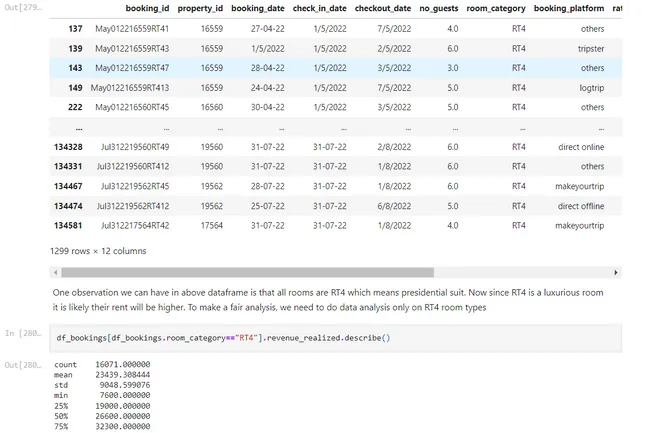This screenshot has width=650, height=433.
Task: Click booking date 30-04-22
Action: click(x=268, y=107)
